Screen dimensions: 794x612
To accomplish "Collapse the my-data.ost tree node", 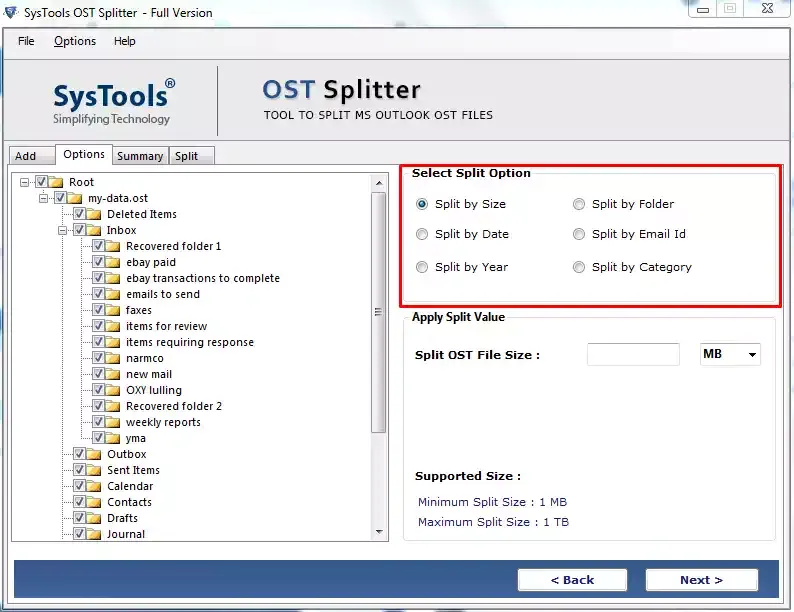I will (44, 198).
